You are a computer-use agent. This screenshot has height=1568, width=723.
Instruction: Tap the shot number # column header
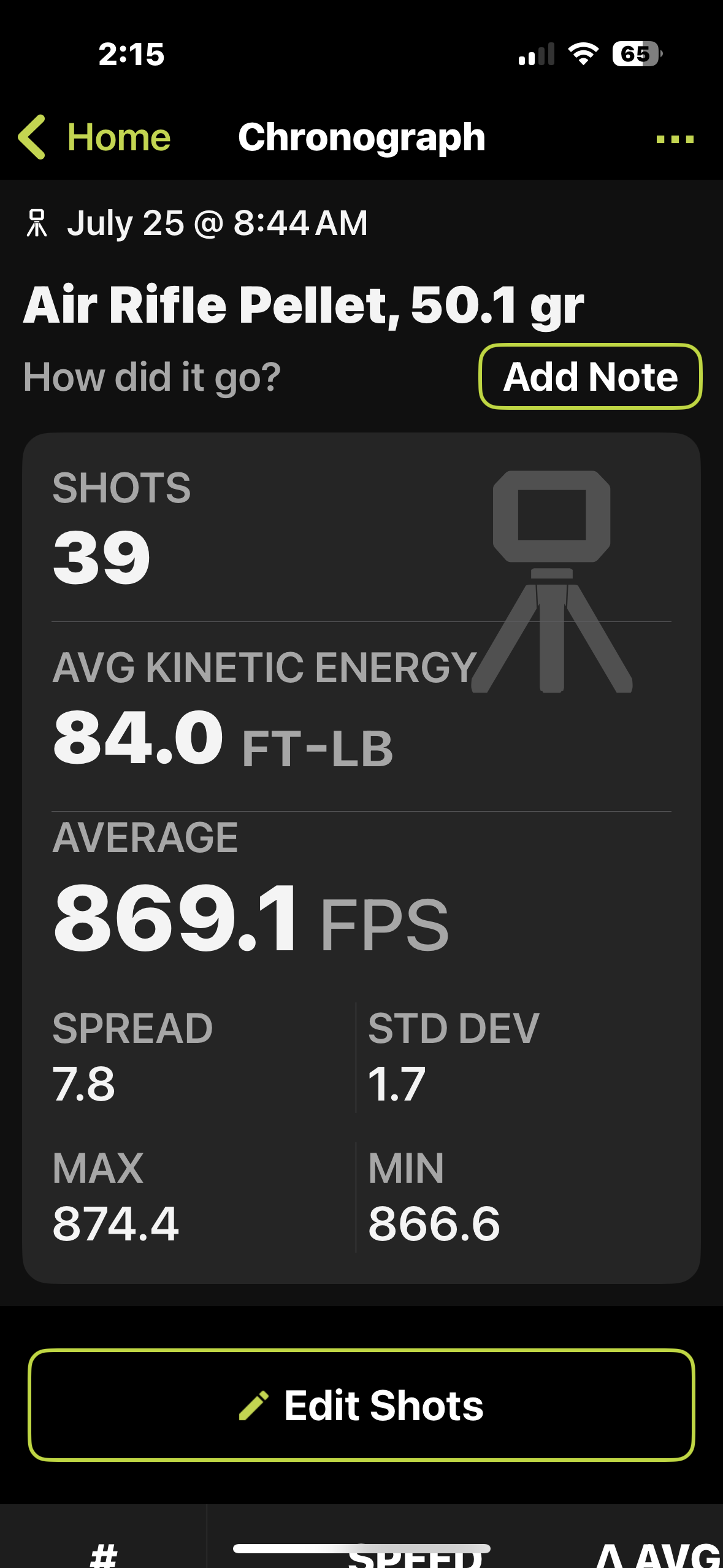click(103, 1555)
